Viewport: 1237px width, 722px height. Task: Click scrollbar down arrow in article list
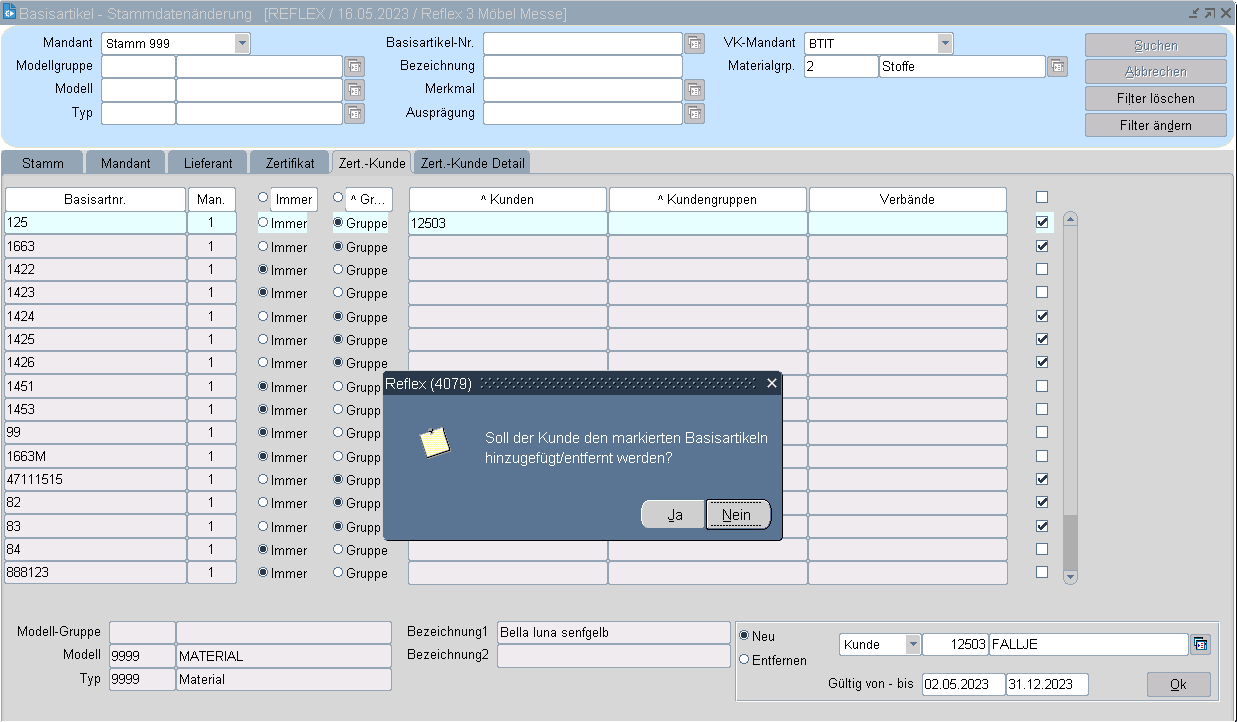[1070, 577]
